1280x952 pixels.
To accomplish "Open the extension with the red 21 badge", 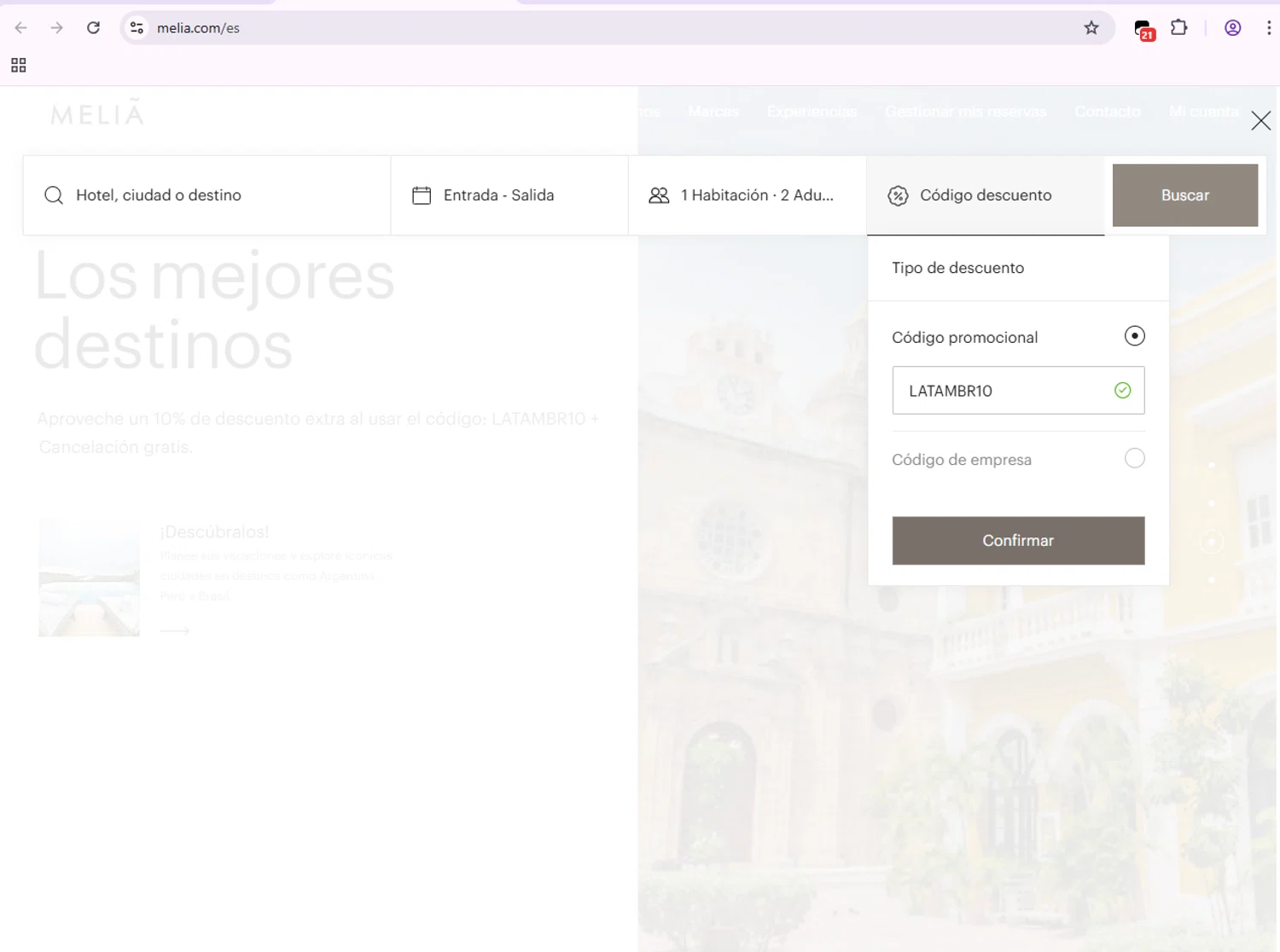I will 1144,30.
